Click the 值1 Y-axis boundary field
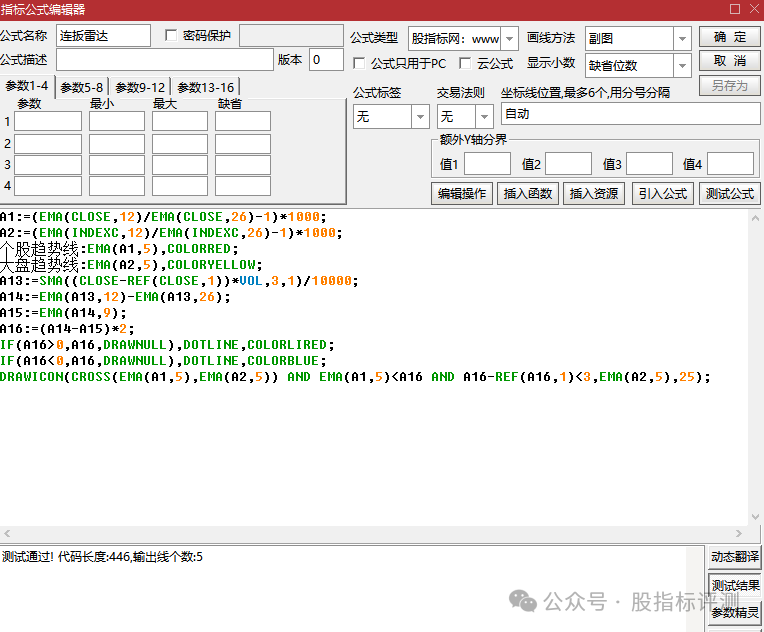764x632 pixels. (487, 164)
